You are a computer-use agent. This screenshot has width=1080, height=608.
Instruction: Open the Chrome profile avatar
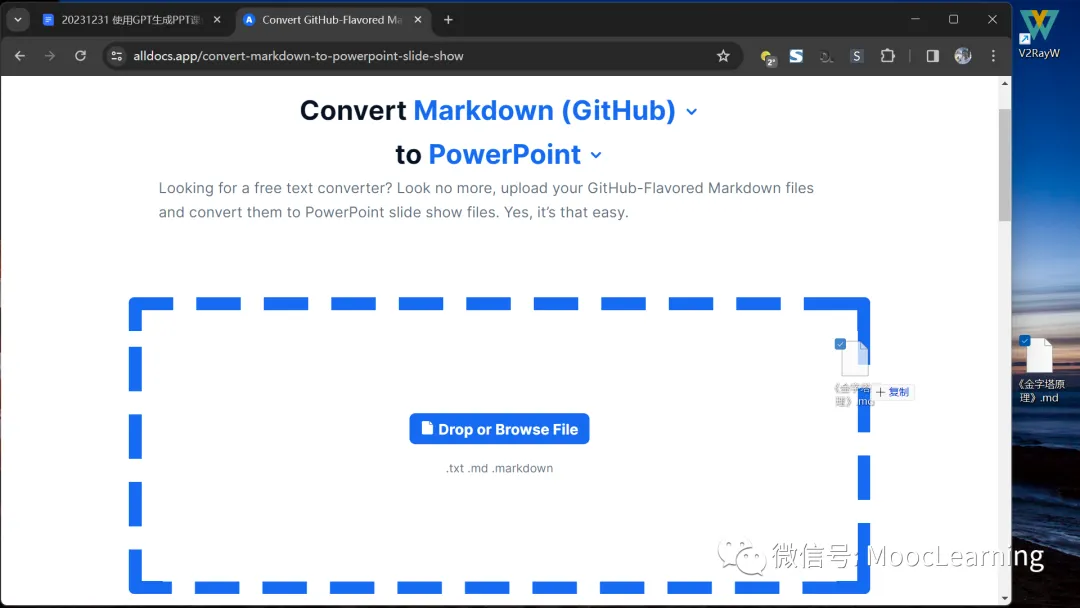click(963, 56)
